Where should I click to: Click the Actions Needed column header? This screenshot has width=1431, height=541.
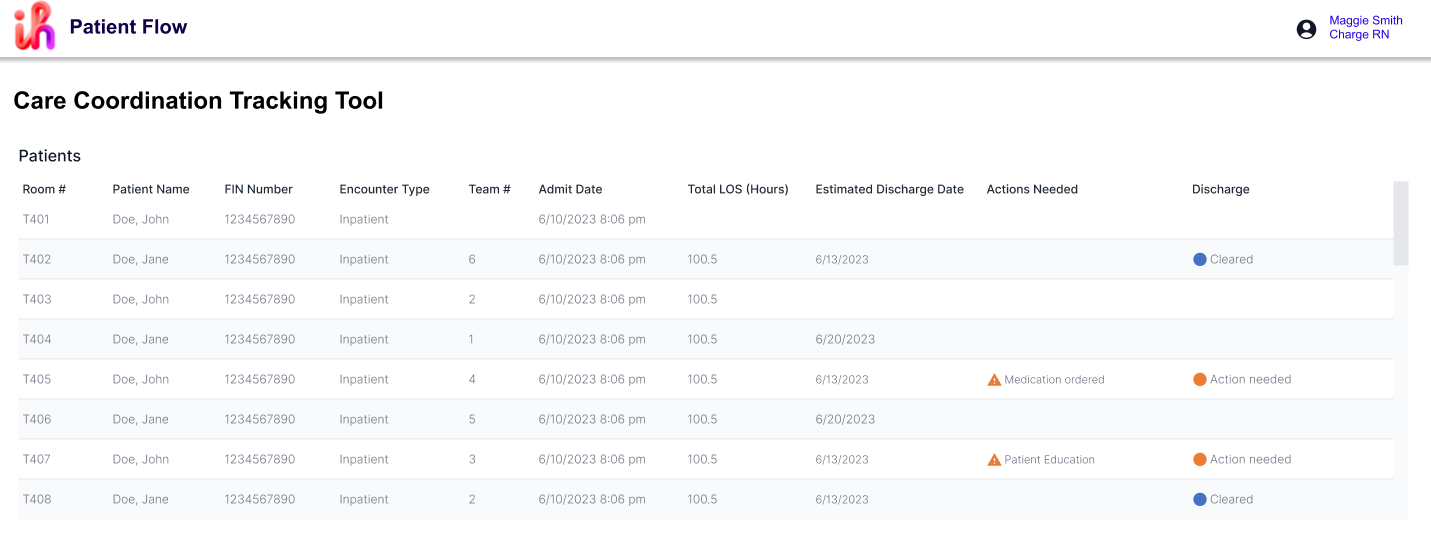(1032, 189)
